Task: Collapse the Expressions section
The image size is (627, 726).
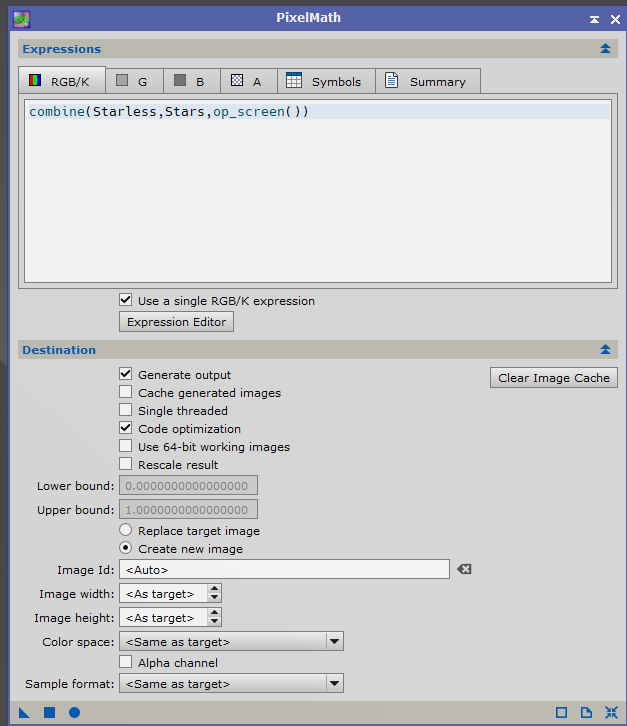Action: [605, 49]
